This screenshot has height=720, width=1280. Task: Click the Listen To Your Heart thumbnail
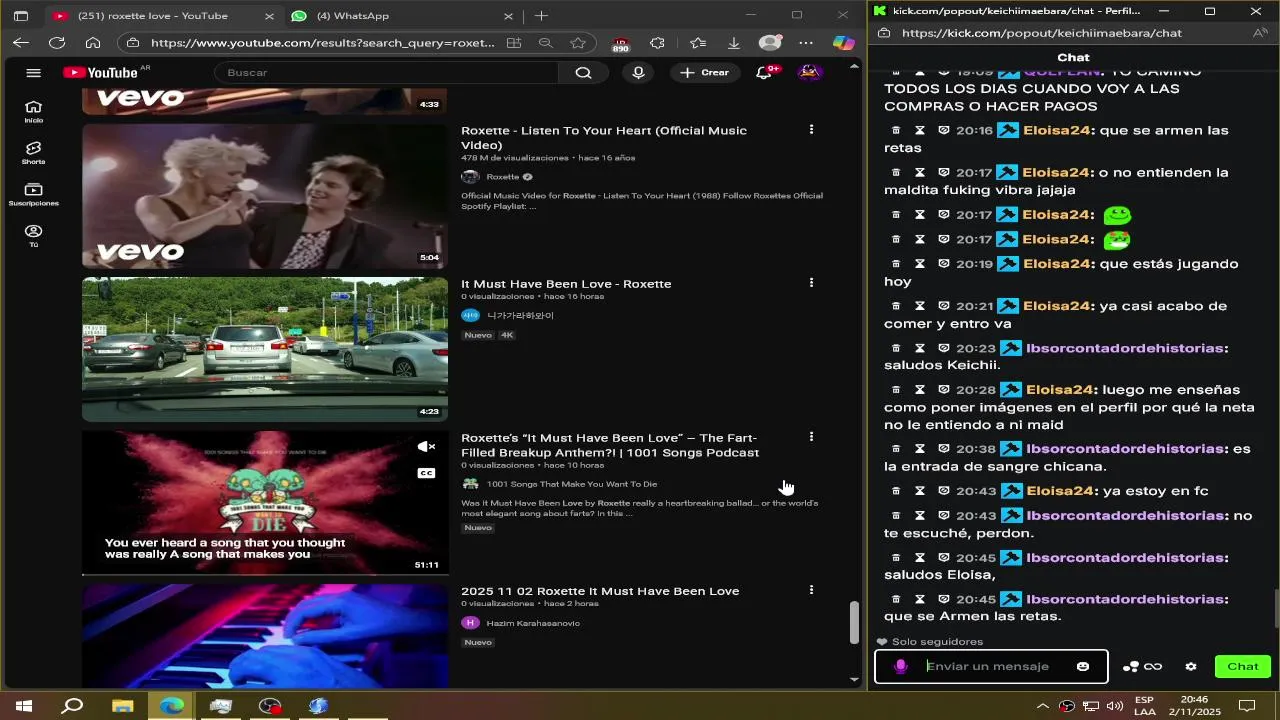click(x=265, y=196)
